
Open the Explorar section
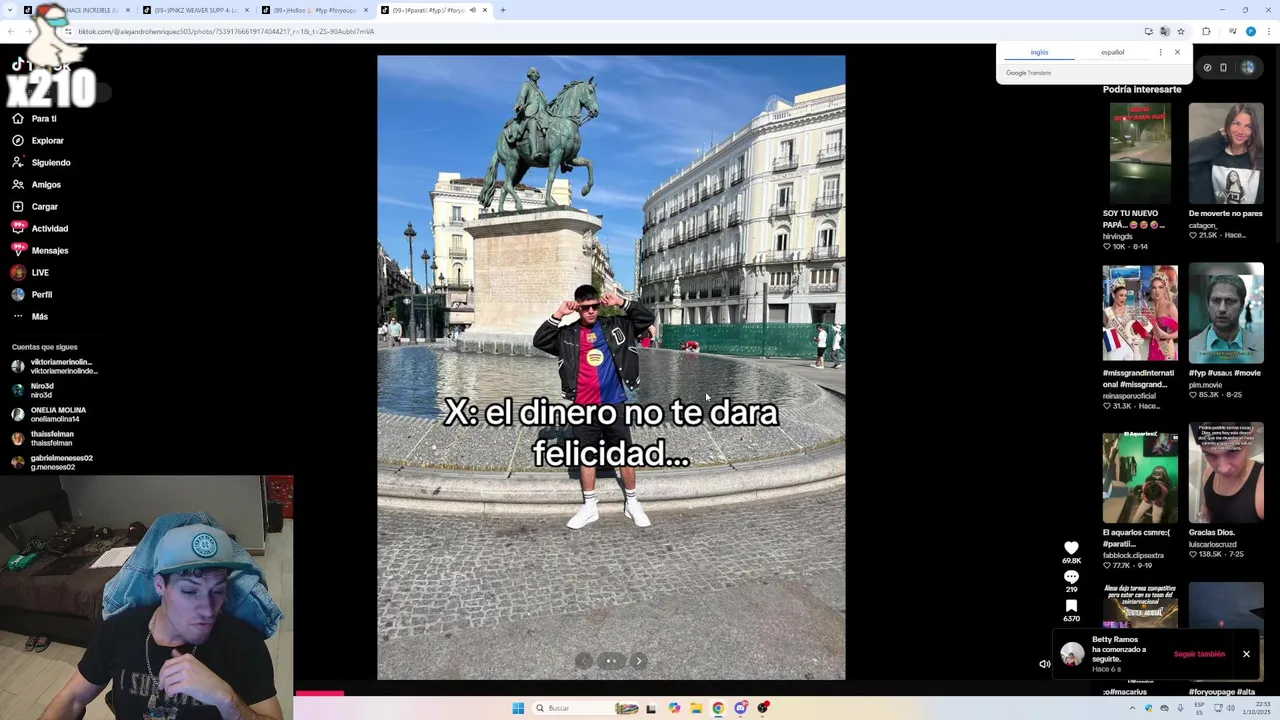38,140
